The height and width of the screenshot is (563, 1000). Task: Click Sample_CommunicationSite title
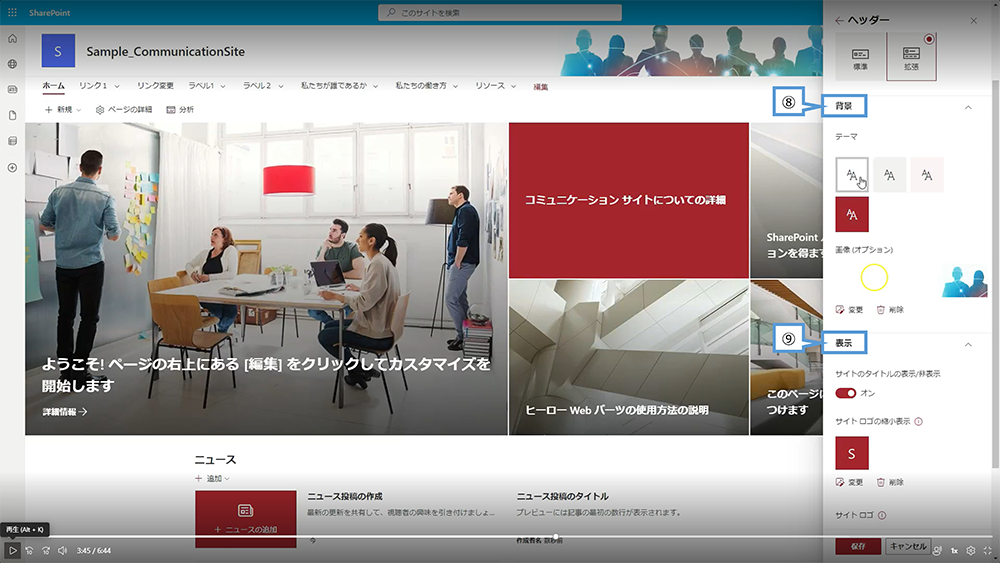pos(166,52)
